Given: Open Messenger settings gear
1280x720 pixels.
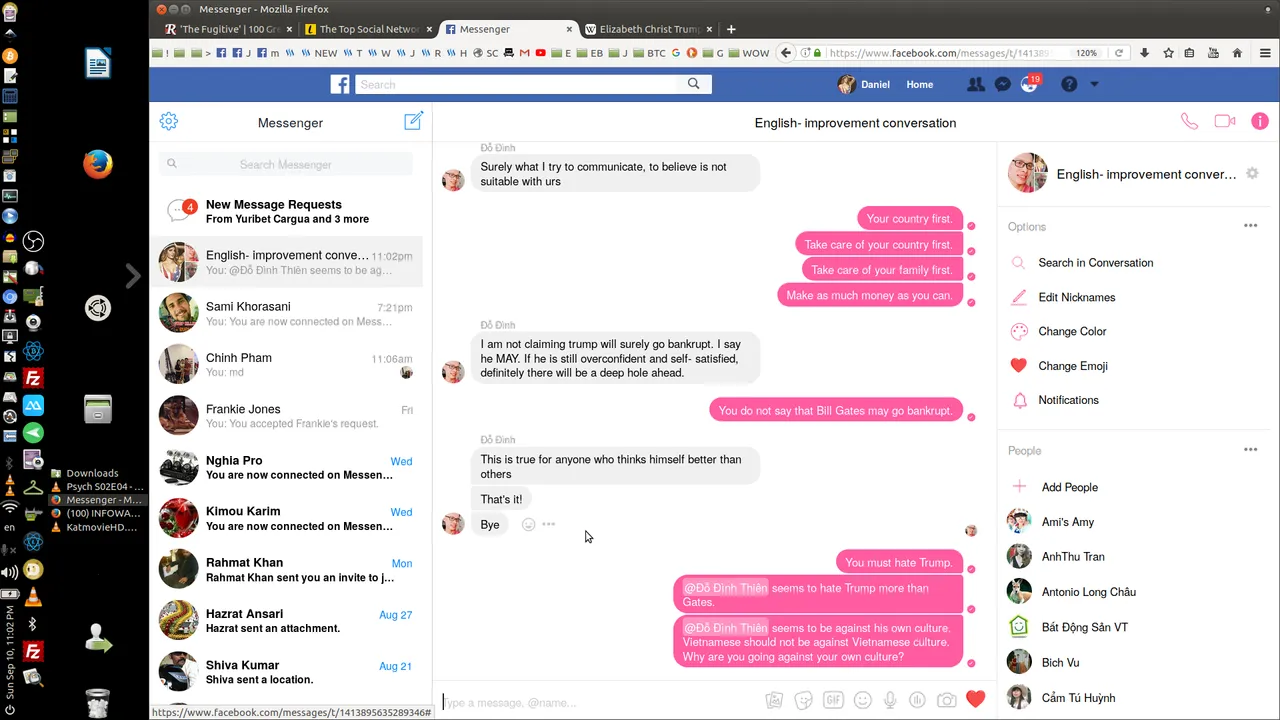Looking at the screenshot, I should (169, 121).
